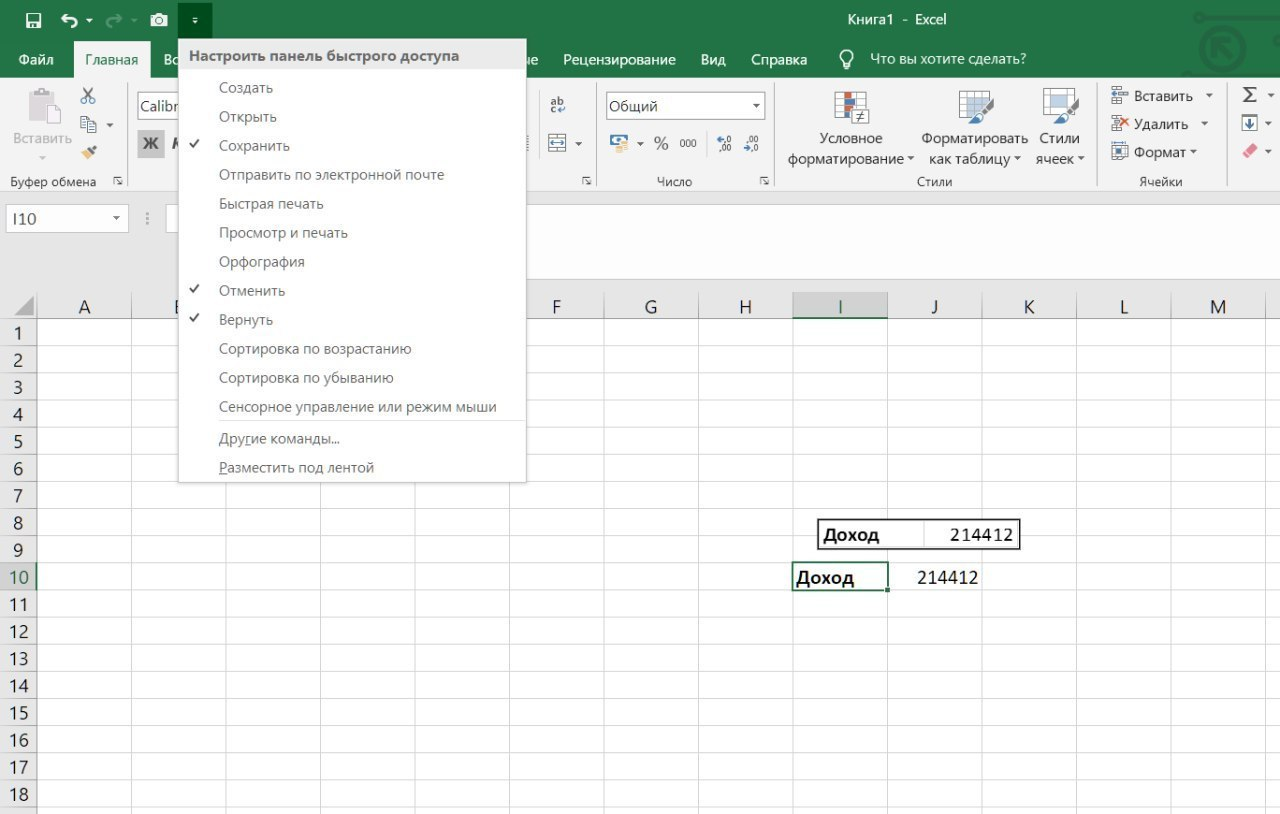Apply percent style with the % icon
Image resolution: width=1280 pixels, height=814 pixels.
click(661, 144)
